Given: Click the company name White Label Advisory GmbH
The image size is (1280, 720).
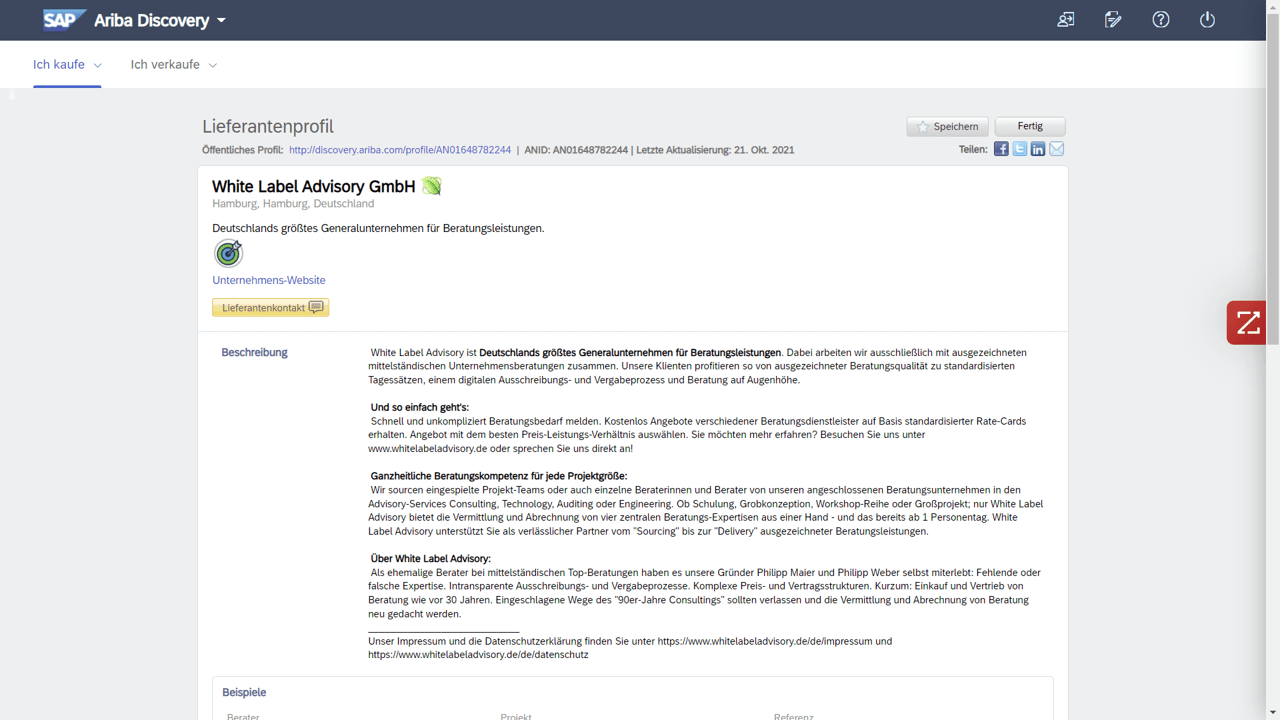Looking at the screenshot, I should (x=314, y=186).
